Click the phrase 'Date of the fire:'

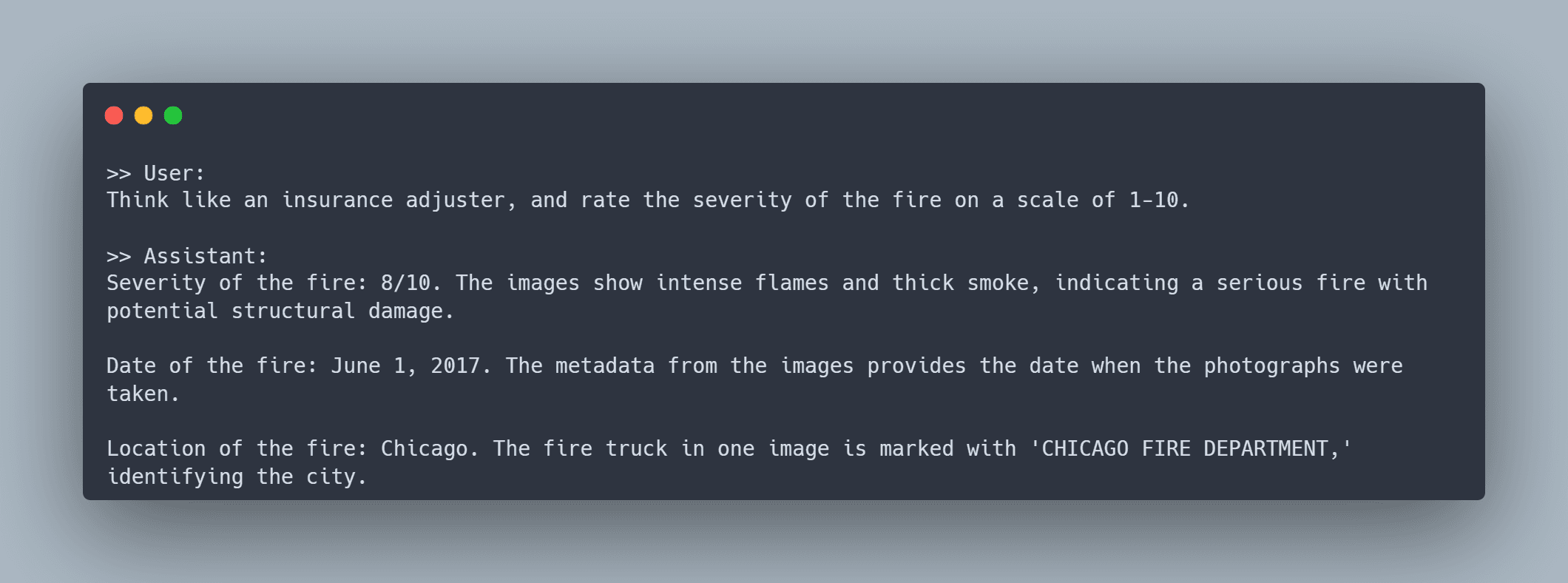pyautogui.click(x=212, y=366)
